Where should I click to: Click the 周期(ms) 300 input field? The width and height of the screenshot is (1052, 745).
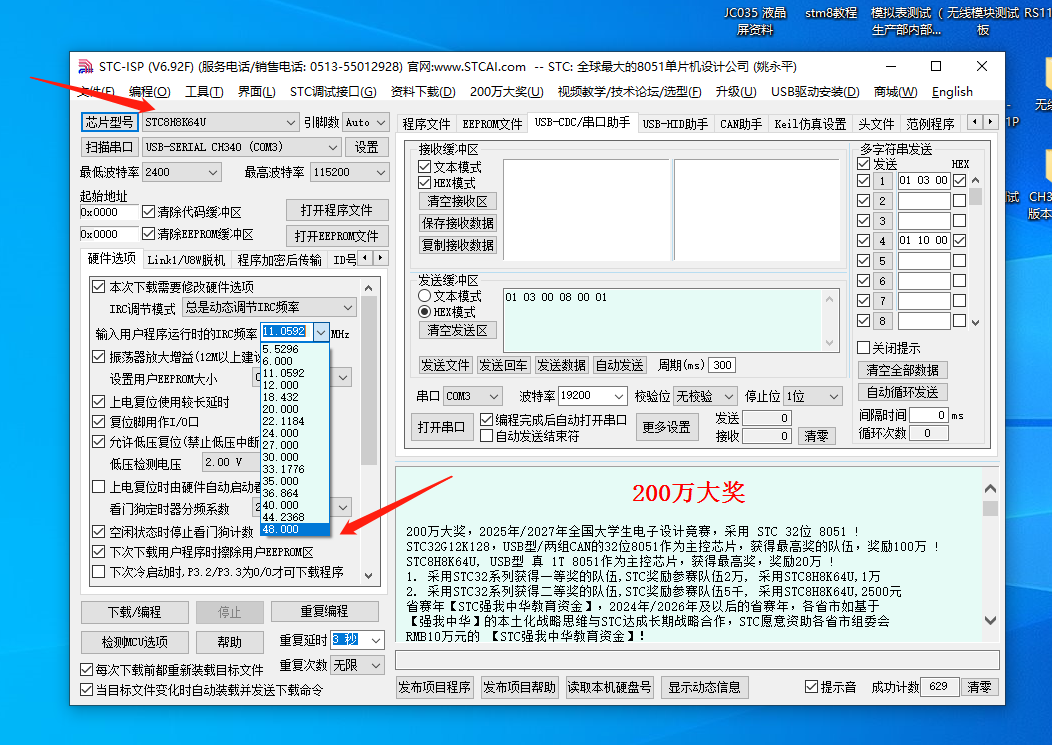pyautogui.click(x=722, y=365)
